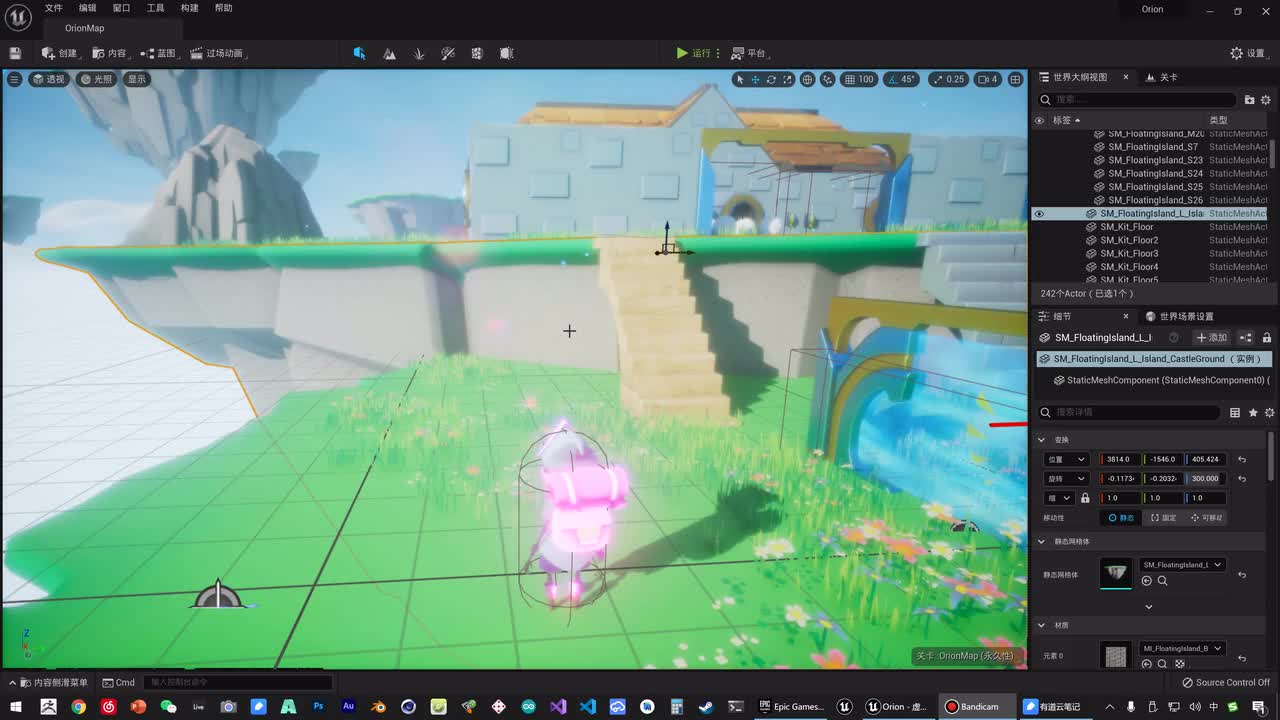
Task: Choose the viewport scale tool
Action: point(787,79)
